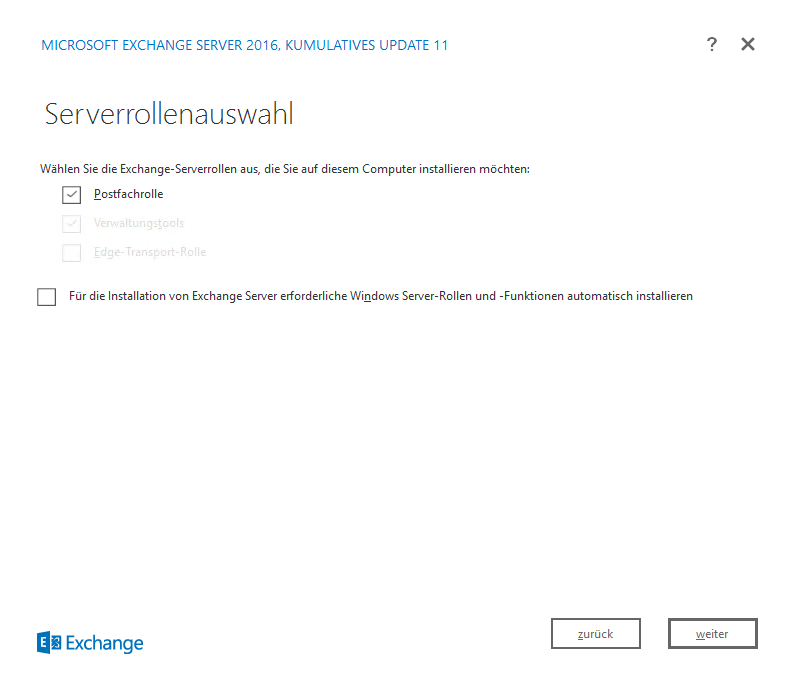Click the Exchange logo icon
Screen dimensions: 794x689
click(x=49, y=642)
